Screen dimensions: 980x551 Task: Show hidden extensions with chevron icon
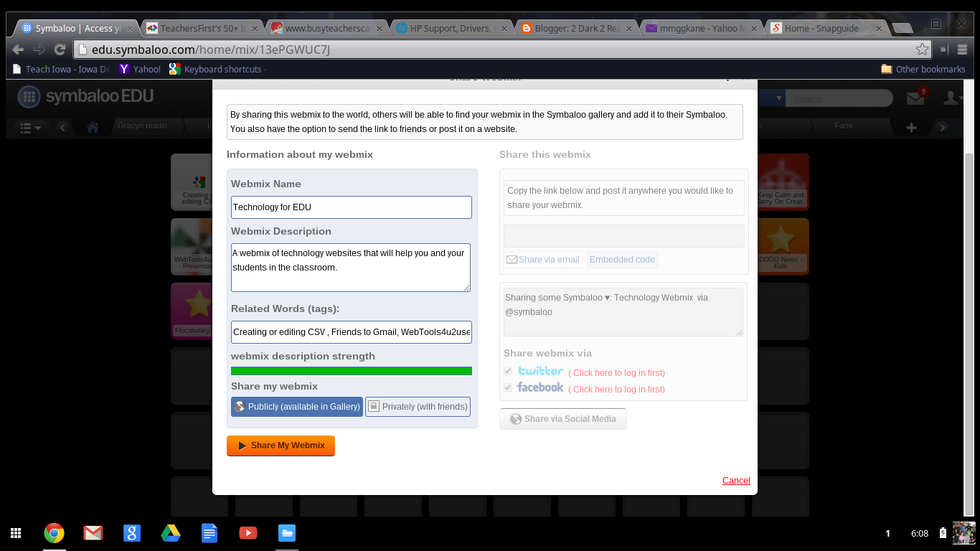tap(943, 49)
